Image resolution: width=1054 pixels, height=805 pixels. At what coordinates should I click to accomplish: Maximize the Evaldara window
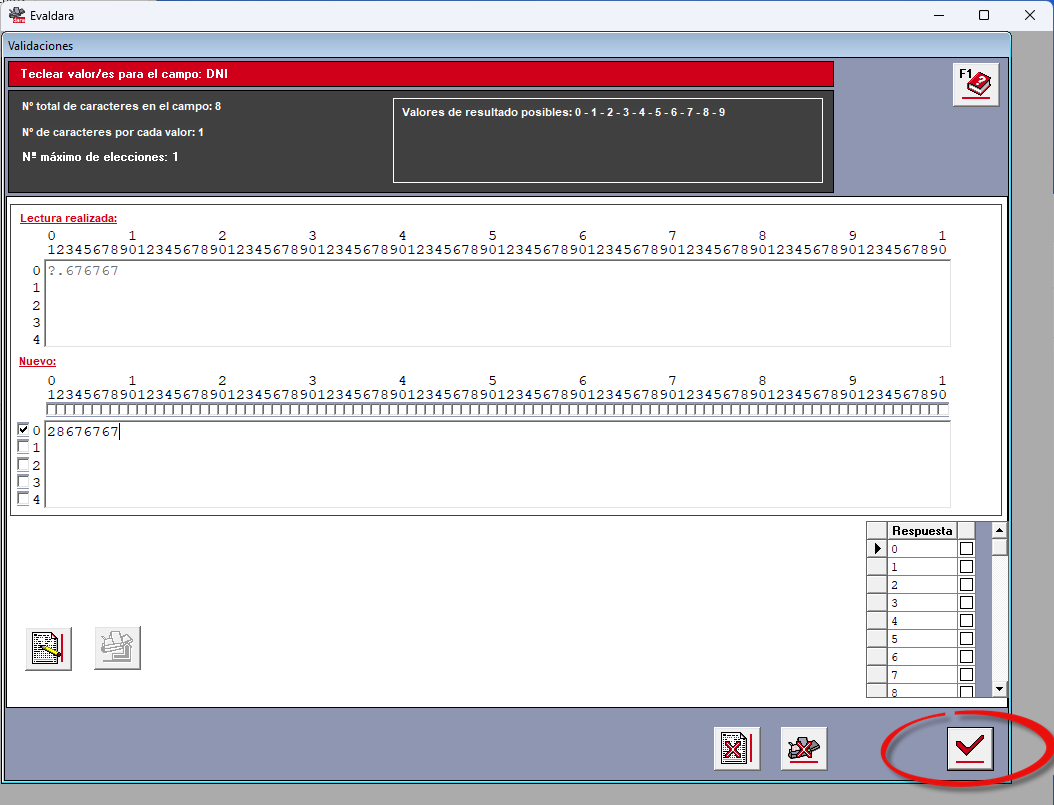point(983,15)
